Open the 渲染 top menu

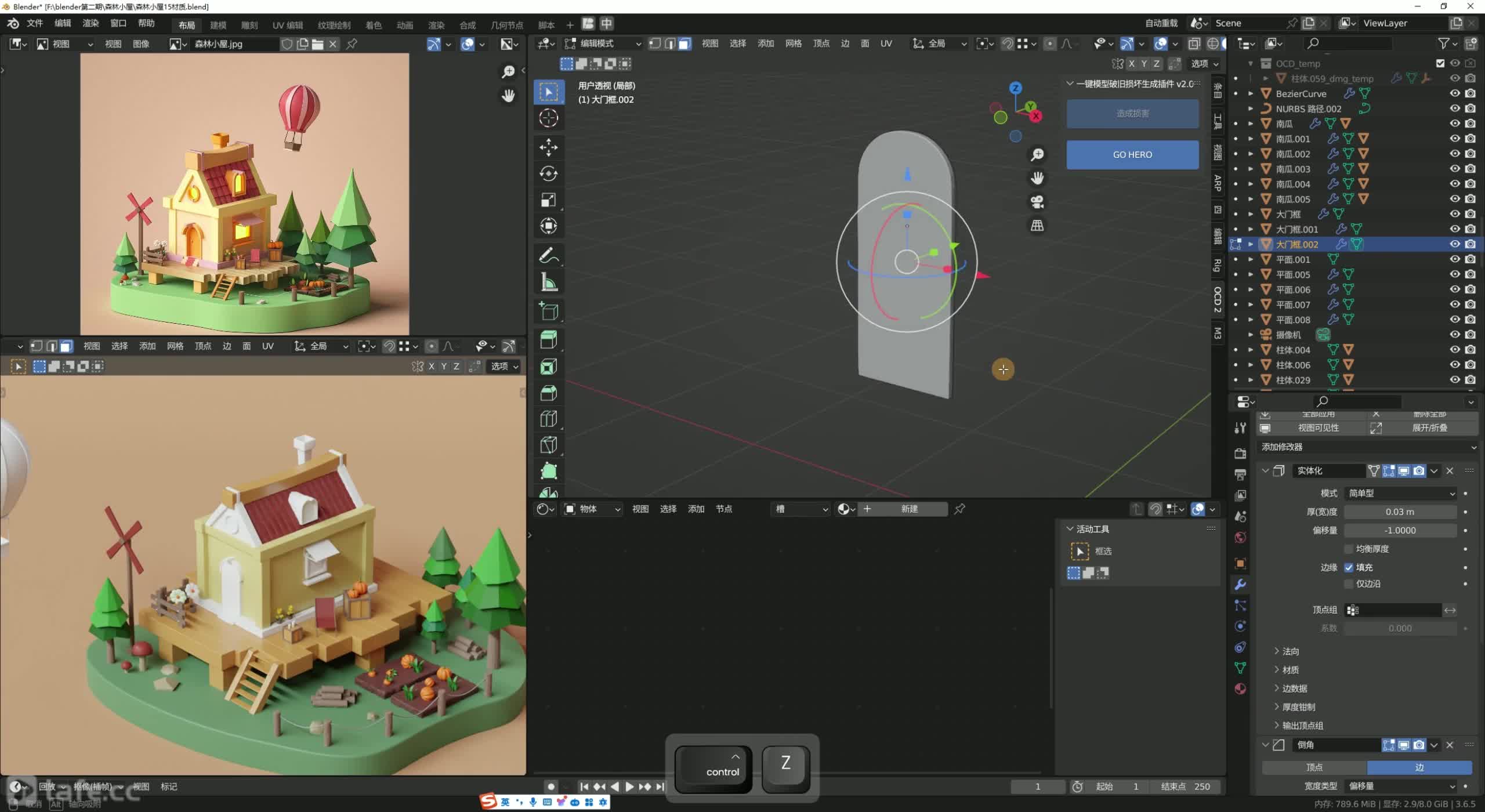click(x=90, y=23)
